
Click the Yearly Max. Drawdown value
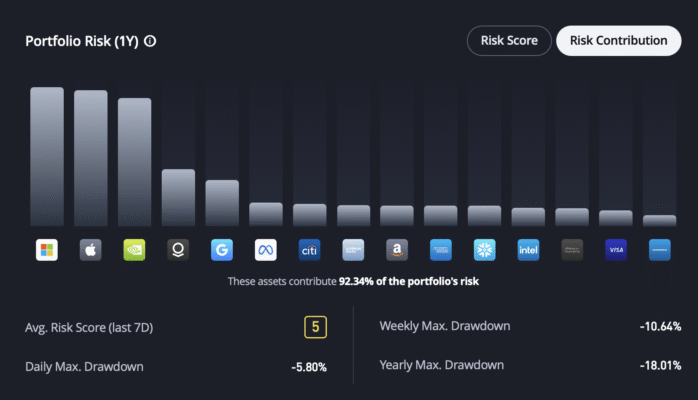click(x=660, y=366)
